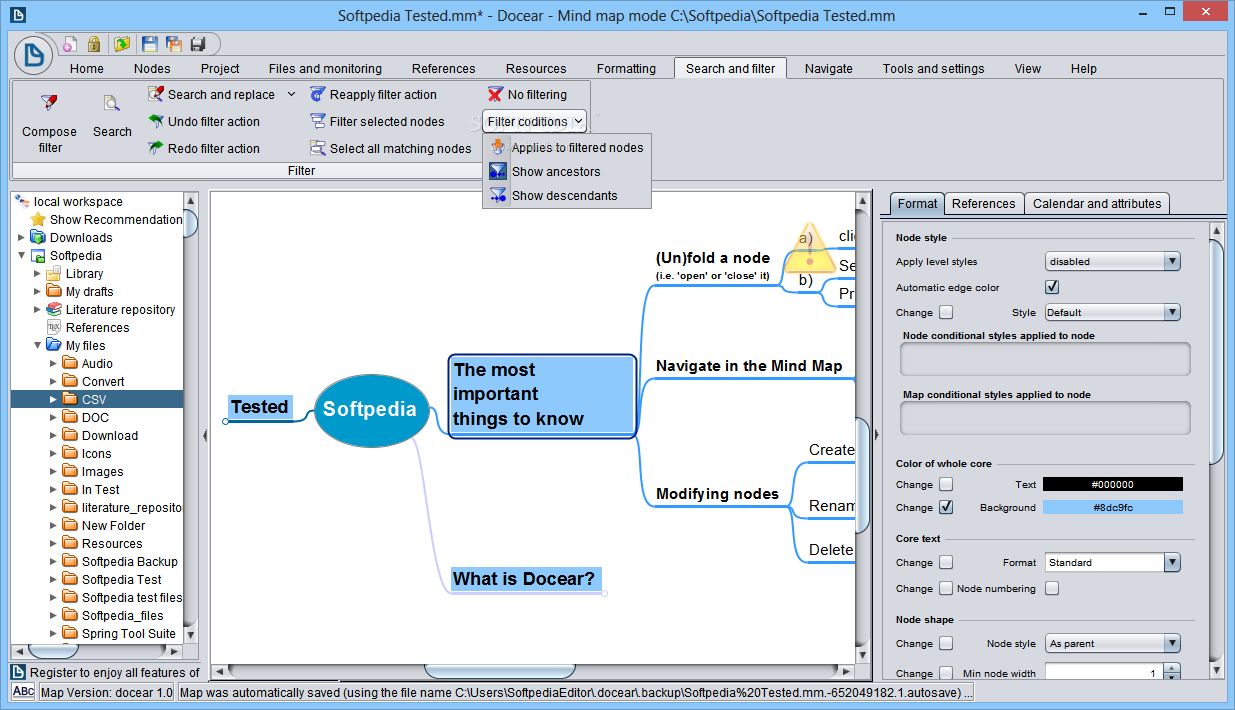The width and height of the screenshot is (1235, 710).
Task: Enable the Node numbering checkbox
Action: click(1052, 588)
